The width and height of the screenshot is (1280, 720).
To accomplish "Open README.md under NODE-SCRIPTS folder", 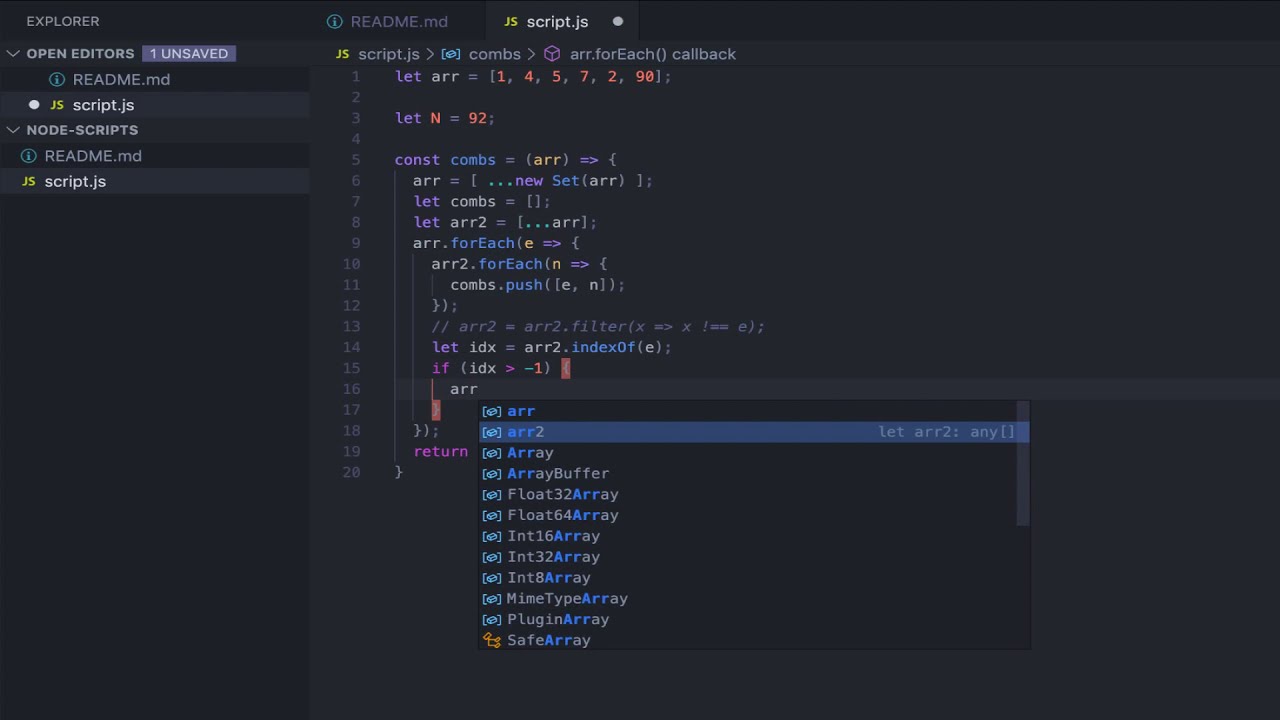I will pyautogui.click(x=93, y=156).
